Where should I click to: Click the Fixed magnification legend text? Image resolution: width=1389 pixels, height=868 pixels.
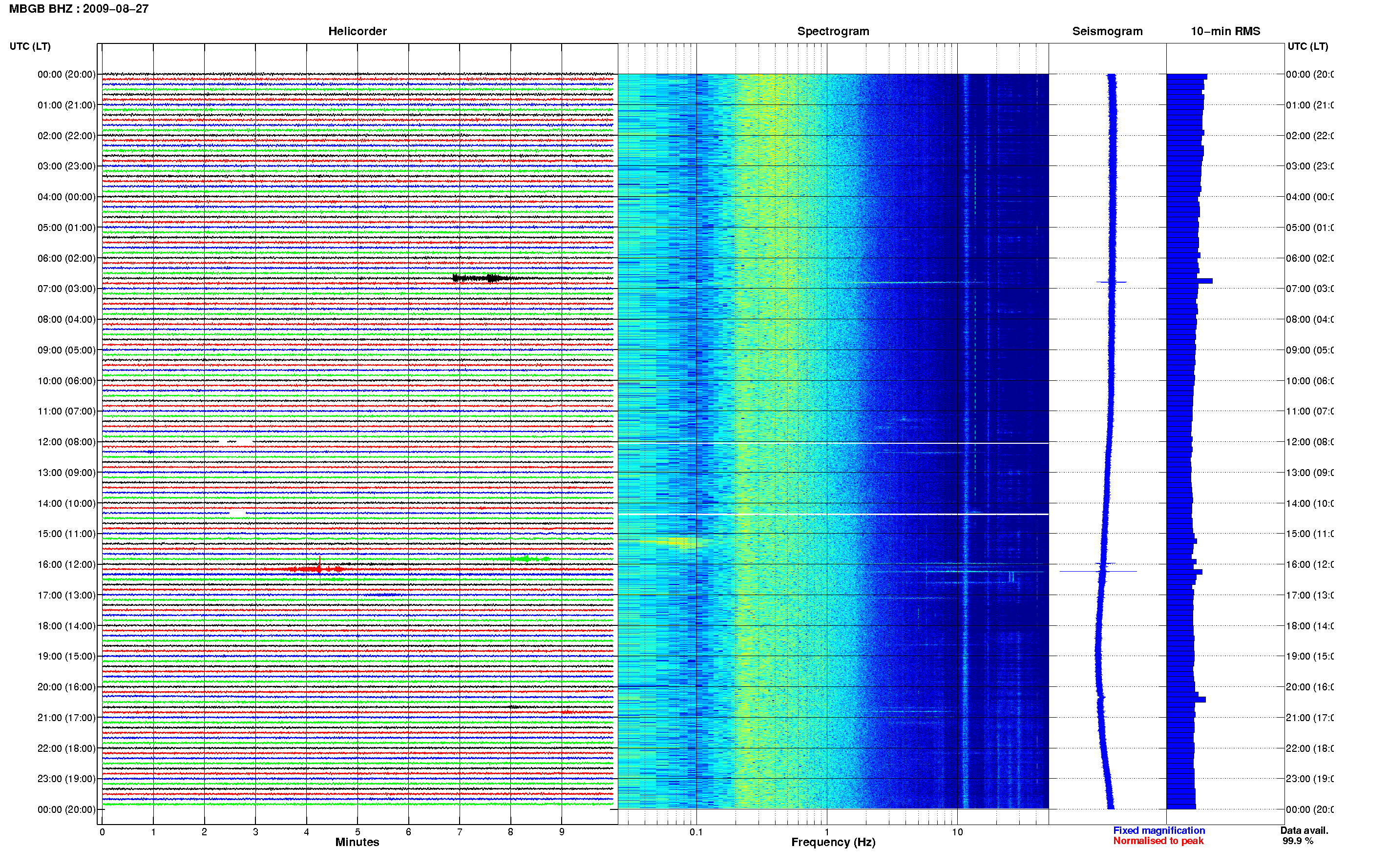(1159, 831)
